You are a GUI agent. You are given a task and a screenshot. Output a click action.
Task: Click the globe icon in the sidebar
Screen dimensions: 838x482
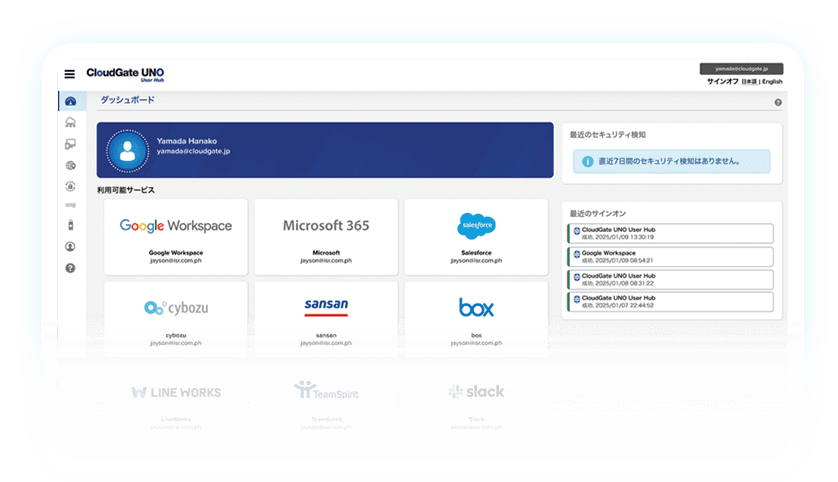(x=70, y=165)
